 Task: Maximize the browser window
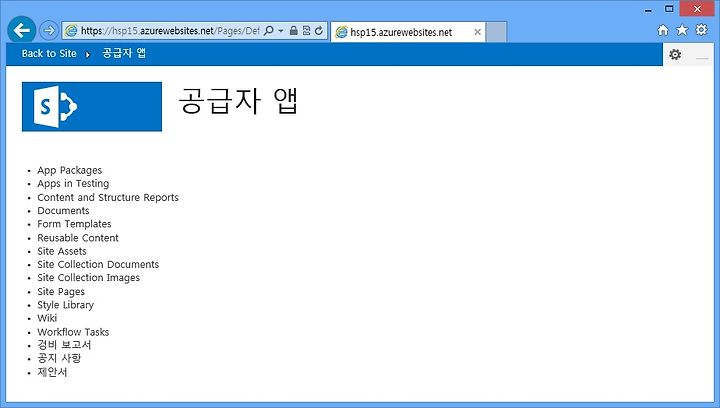(669, 9)
